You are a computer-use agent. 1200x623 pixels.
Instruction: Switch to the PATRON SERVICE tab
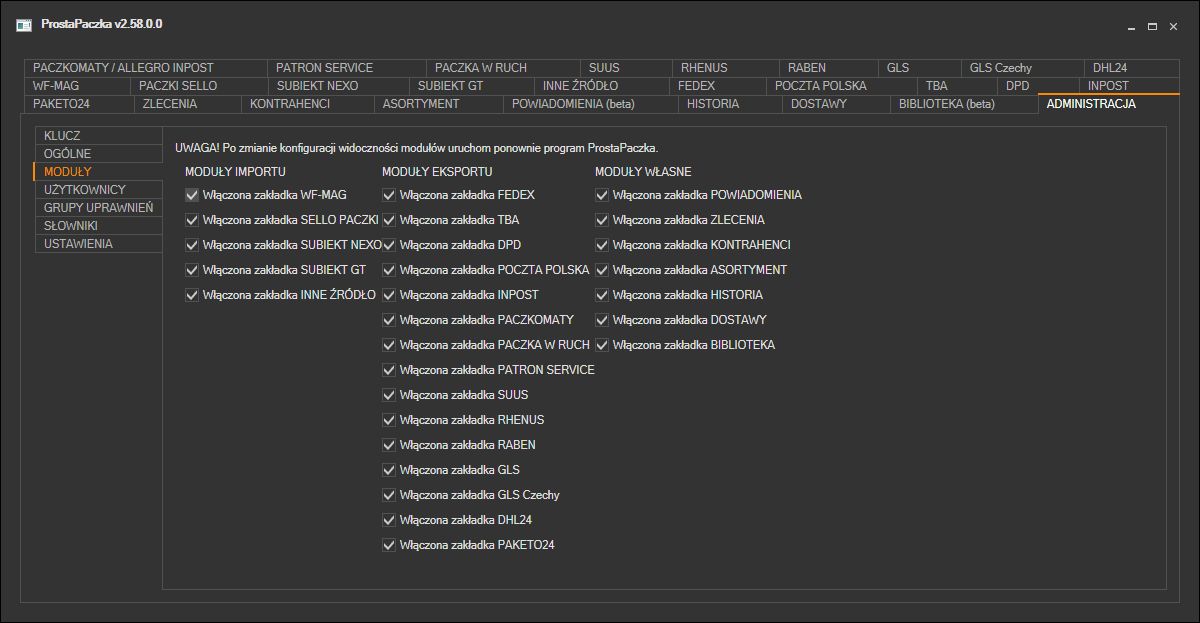point(346,68)
